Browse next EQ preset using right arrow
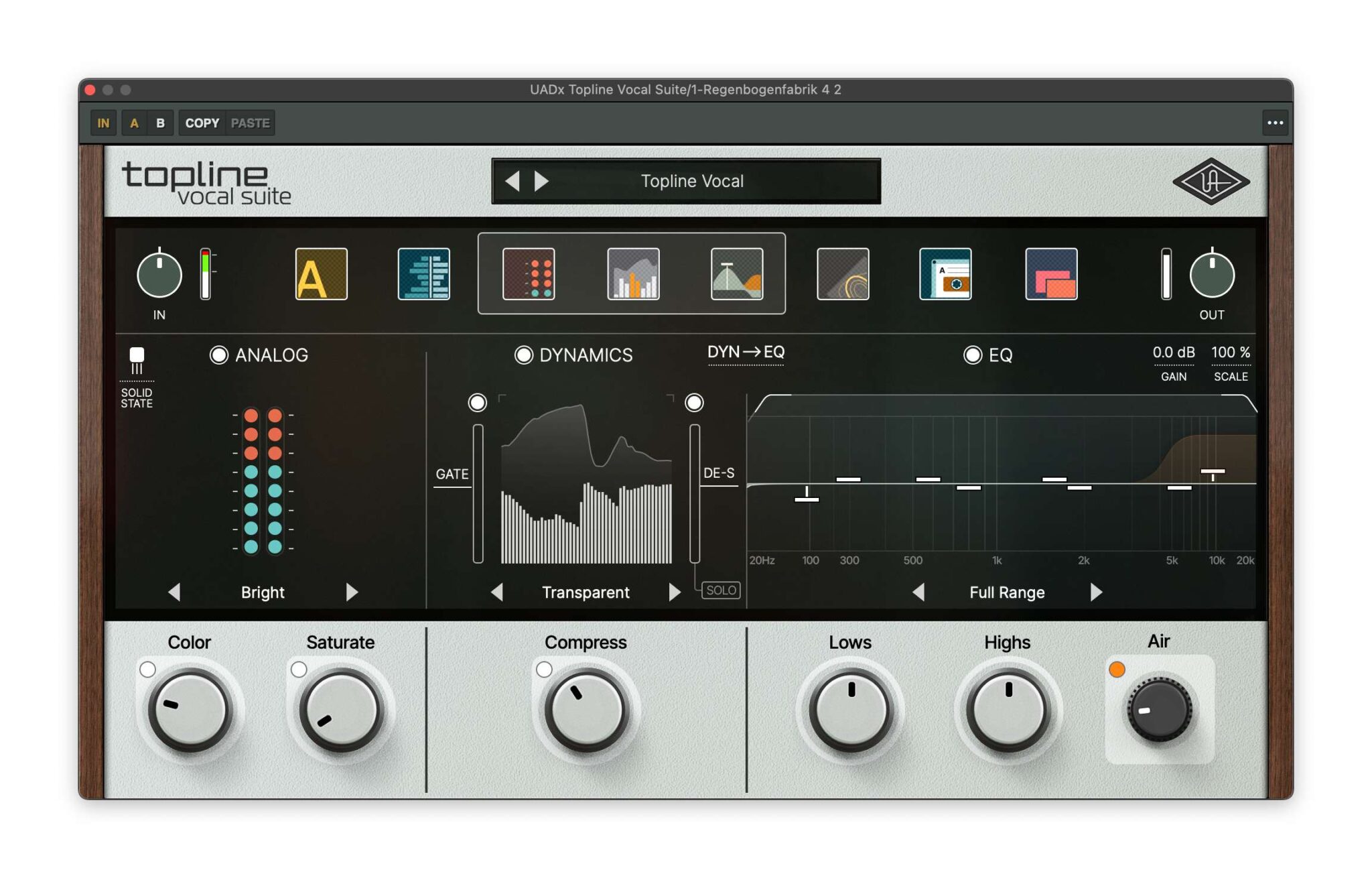The width and height of the screenshot is (1372, 878). [1097, 592]
